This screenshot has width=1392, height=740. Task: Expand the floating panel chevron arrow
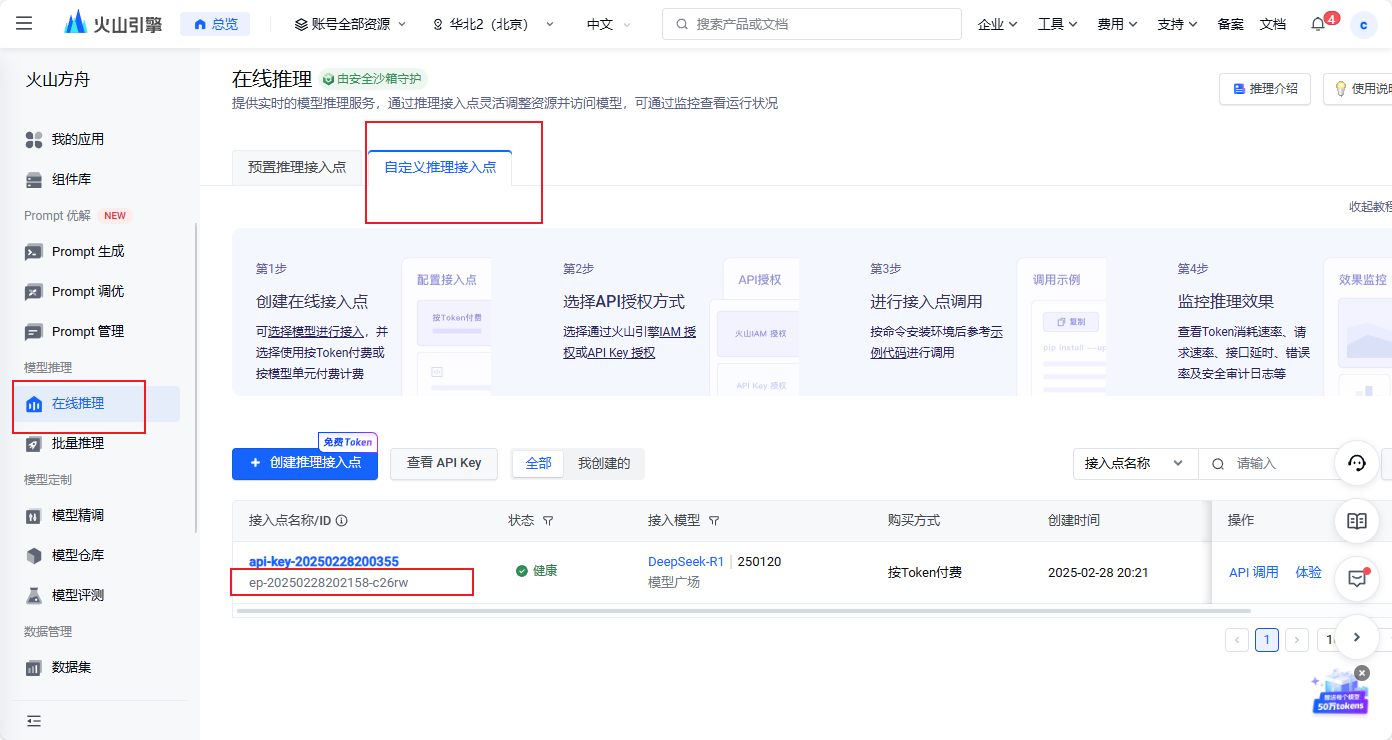tap(1357, 637)
